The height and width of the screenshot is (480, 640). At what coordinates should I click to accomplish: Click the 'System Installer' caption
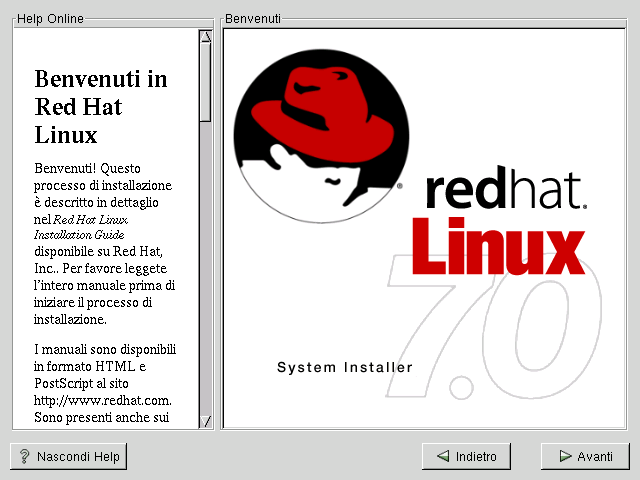(x=344, y=368)
